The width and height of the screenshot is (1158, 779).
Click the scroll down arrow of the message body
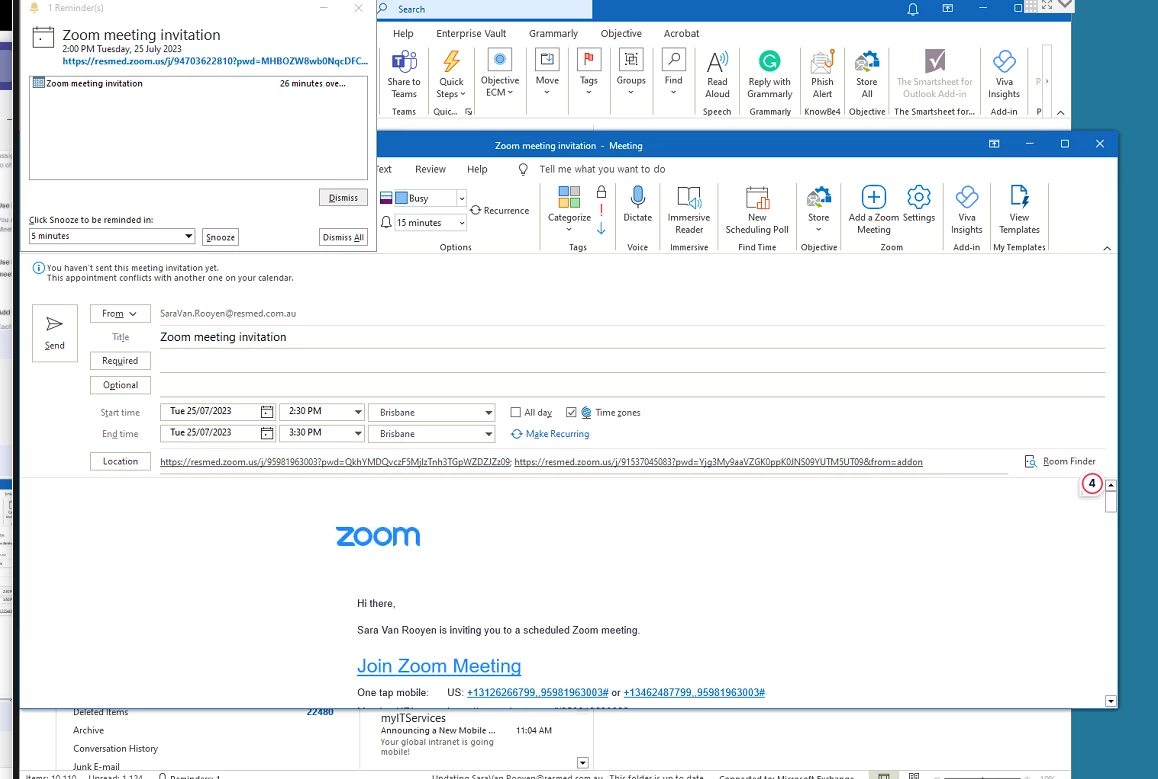pyautogui.click(x=1111, y=701)
